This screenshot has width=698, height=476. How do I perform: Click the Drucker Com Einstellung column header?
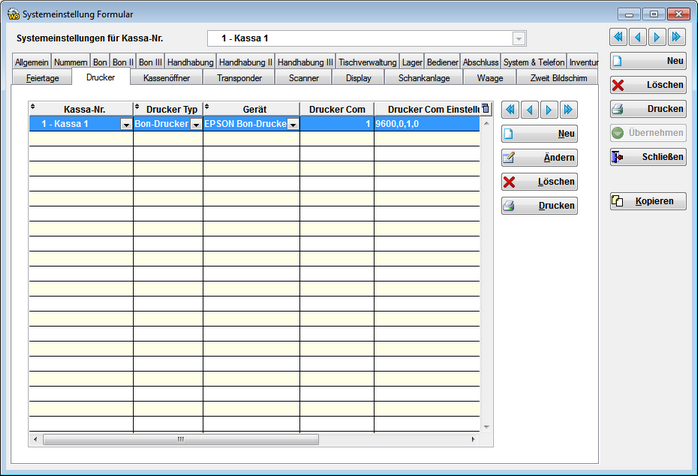tap(427, 109)
